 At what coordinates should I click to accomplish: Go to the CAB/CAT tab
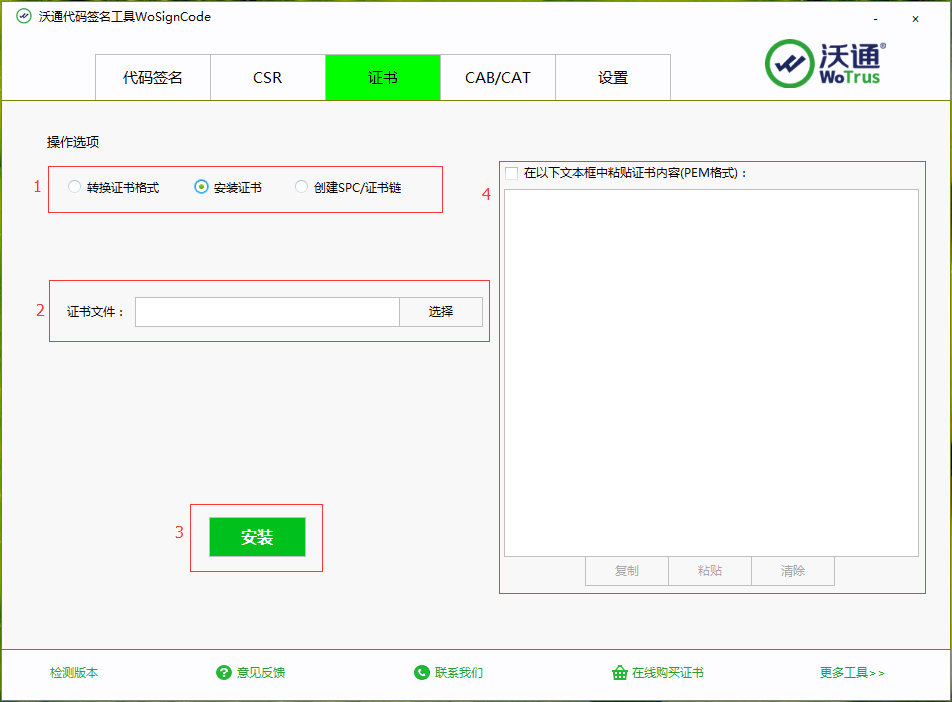coord(497,78)
